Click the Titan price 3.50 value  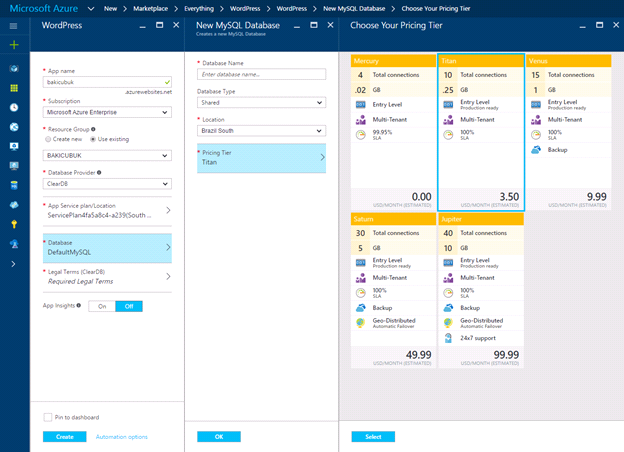[509, 197]
